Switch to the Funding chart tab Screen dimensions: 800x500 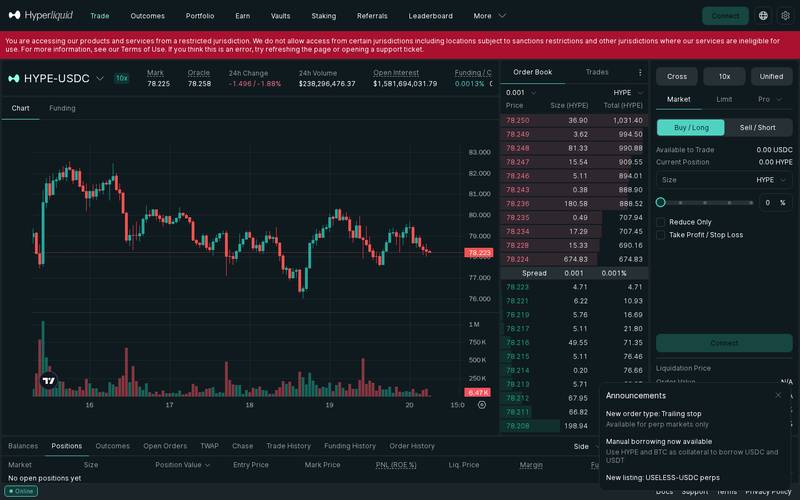coord(62,108)
